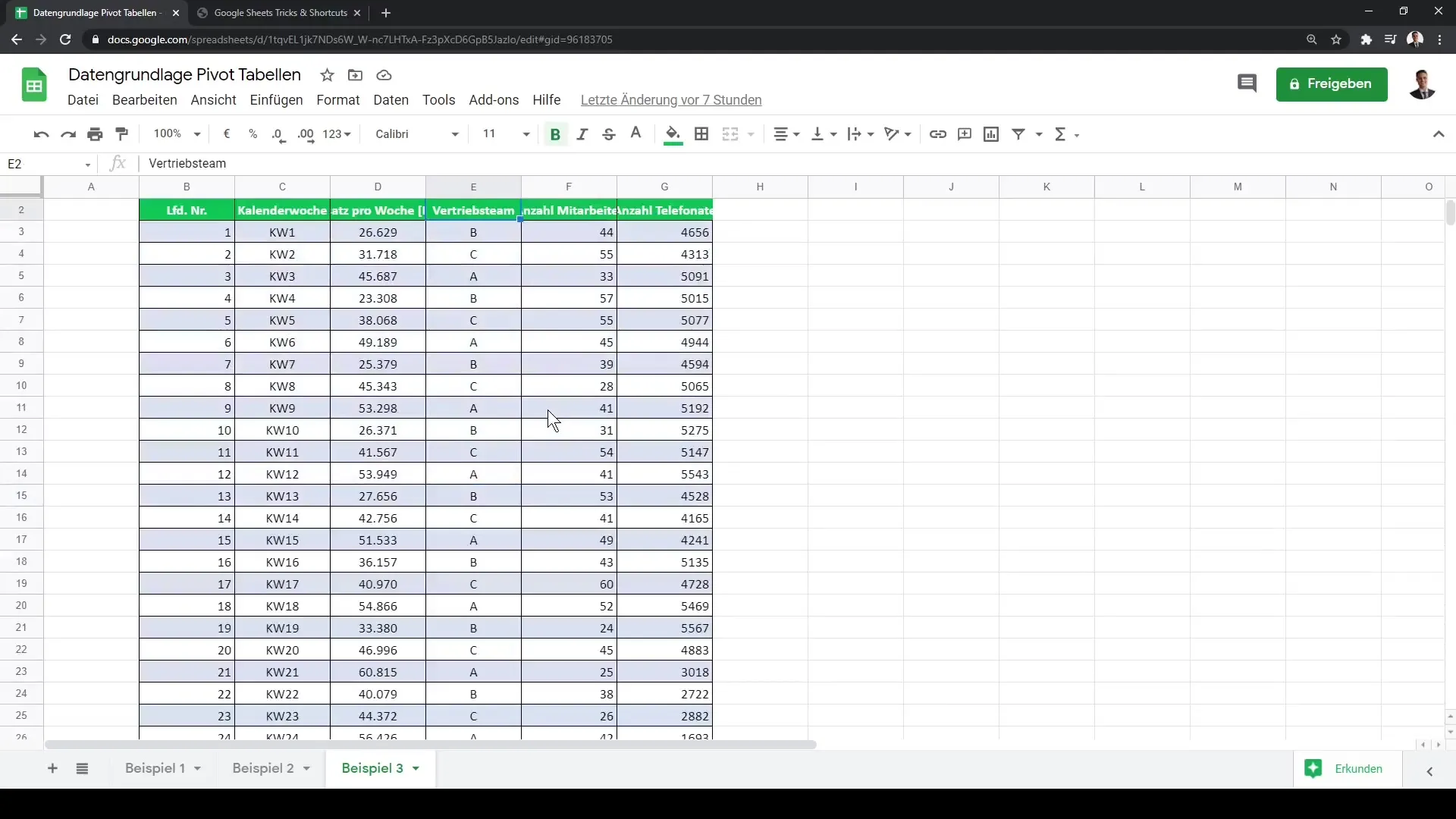
Task: Collapse the menus with the caret
Action: tap(1439, 134)
